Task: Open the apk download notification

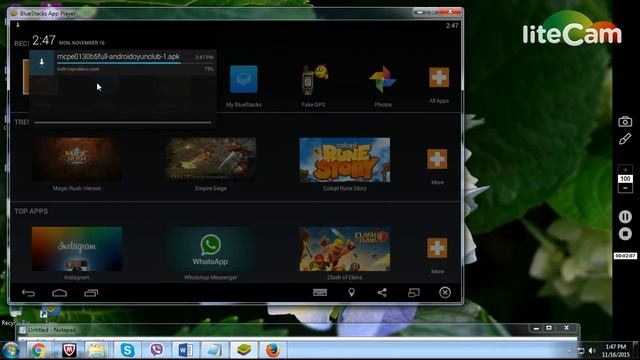Action: click(122, 63)
